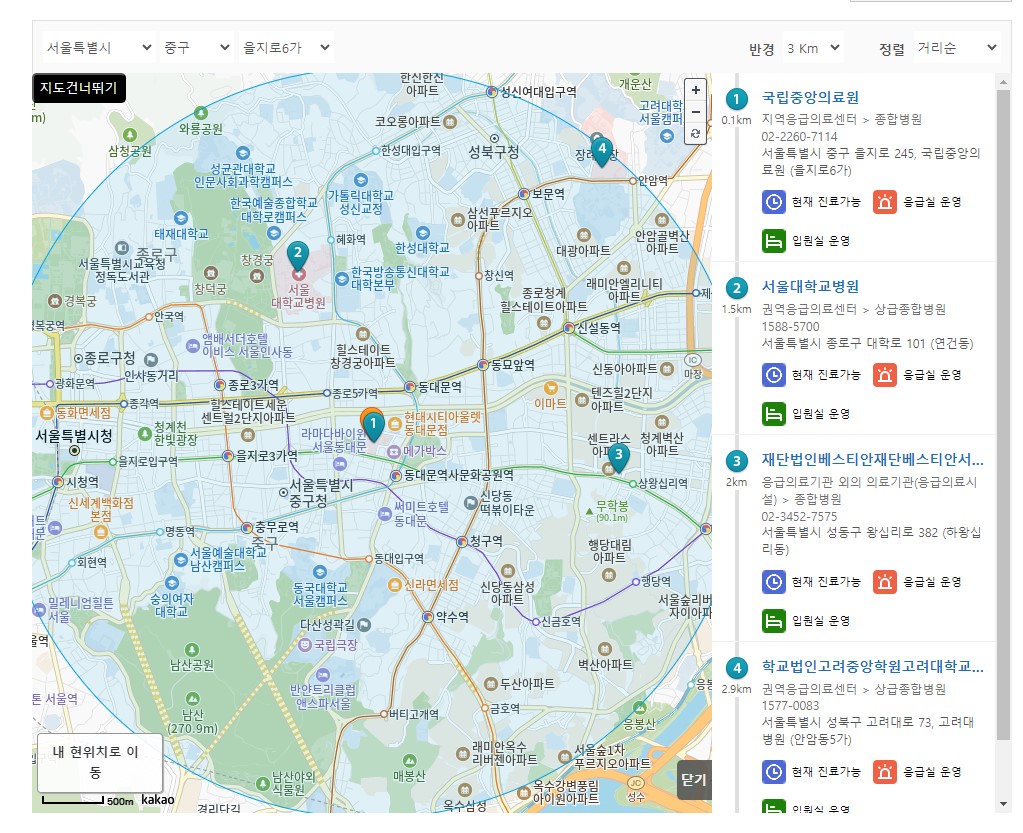Open 재단법인베스티안재단베스티안서... link
This screenshot has width=1023, height=833.
click(x=873, y=460)
